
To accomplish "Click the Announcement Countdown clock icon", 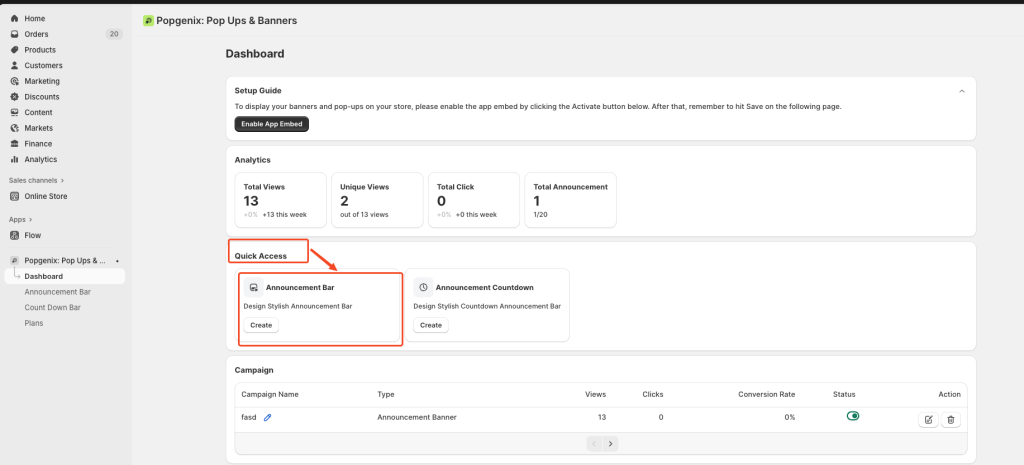I will tap(423, 287).
